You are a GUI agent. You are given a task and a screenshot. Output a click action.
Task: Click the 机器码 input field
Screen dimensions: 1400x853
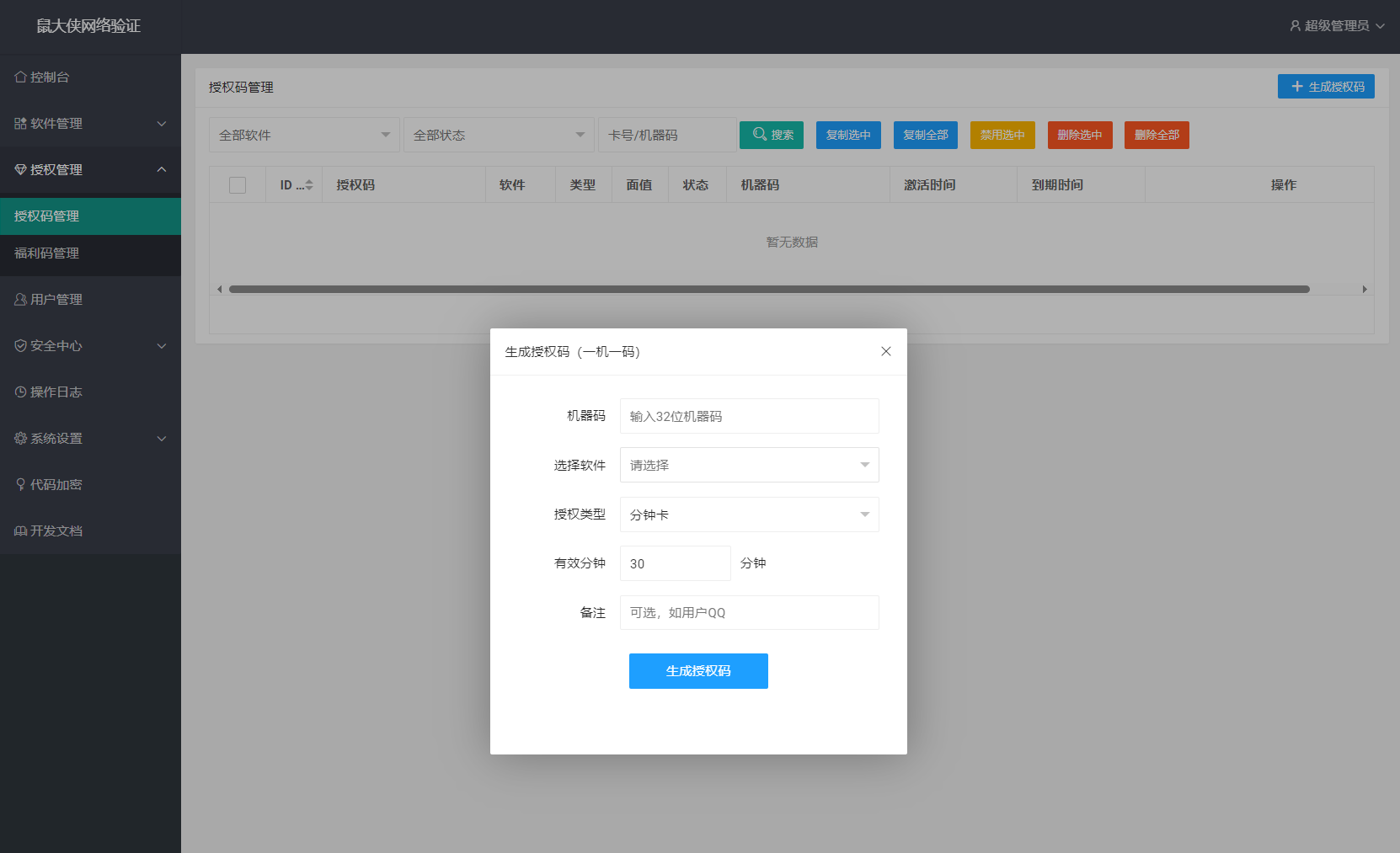coord(749,415)
